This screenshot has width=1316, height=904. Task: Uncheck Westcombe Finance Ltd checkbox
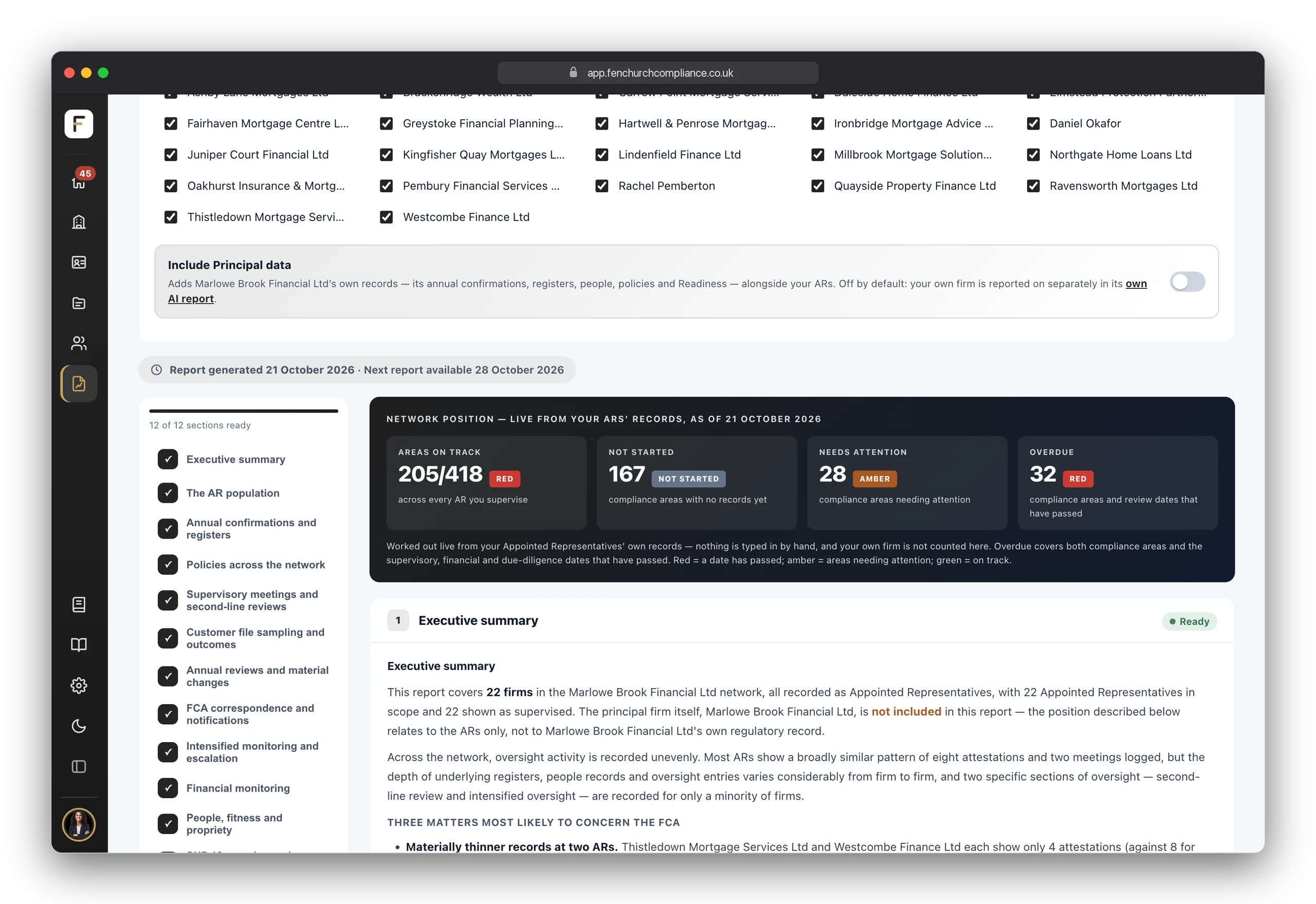coord(387,217)
